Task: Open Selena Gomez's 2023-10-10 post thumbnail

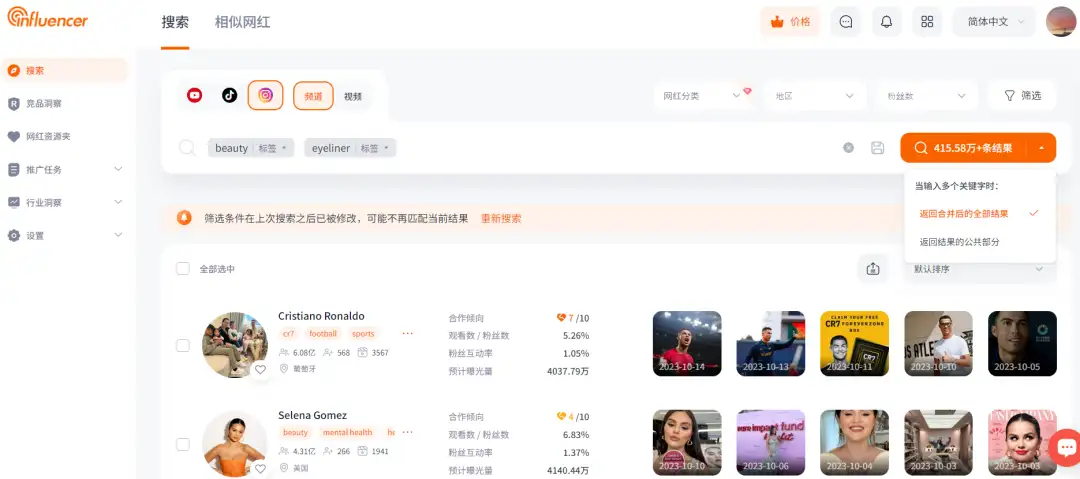Action: click(x=687, y=442)
